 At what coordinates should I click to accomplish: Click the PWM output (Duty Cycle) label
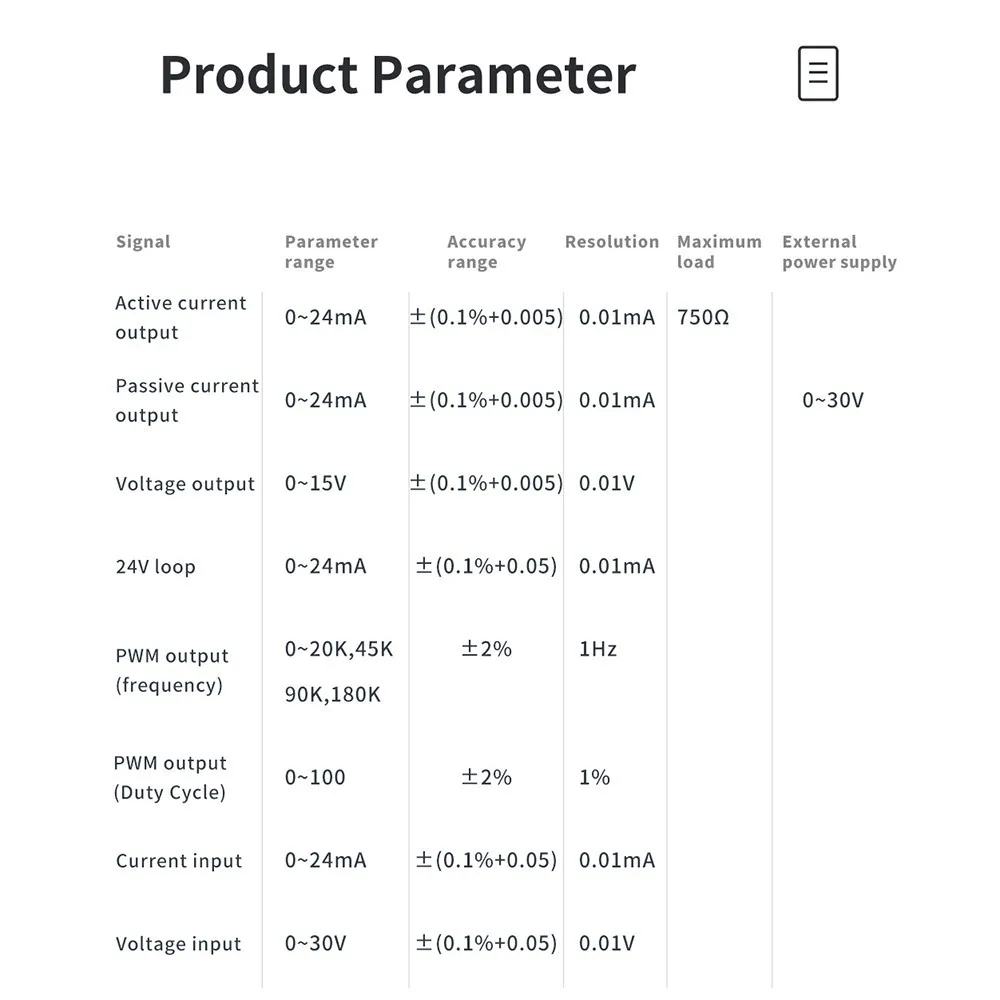(170, 778)
